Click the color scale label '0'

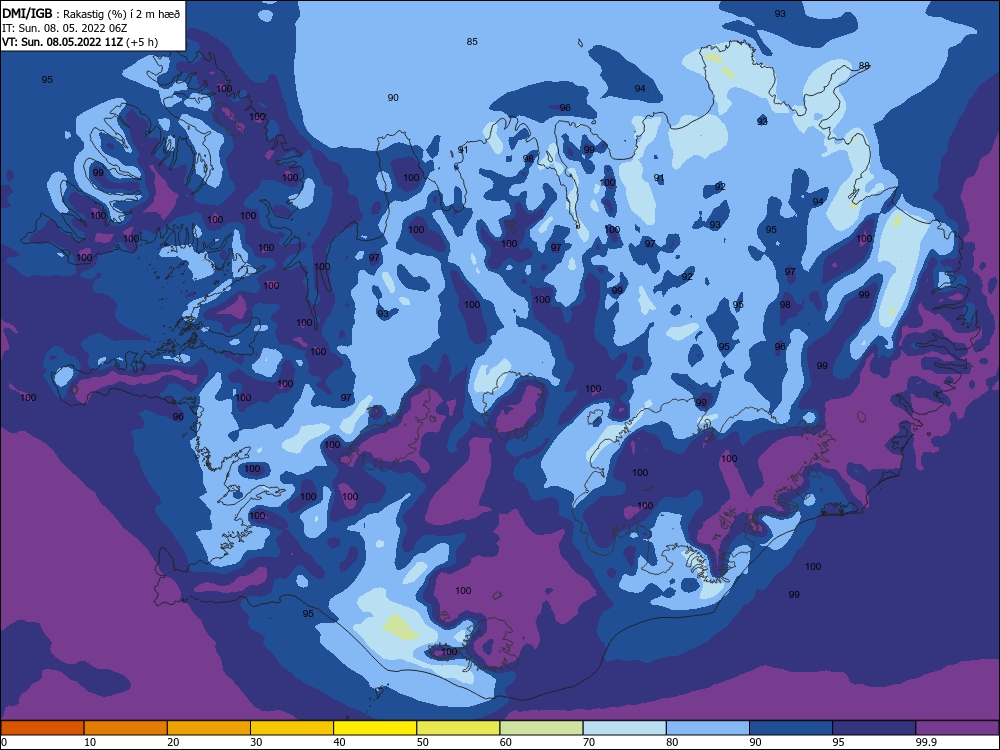tap(4, 742)
